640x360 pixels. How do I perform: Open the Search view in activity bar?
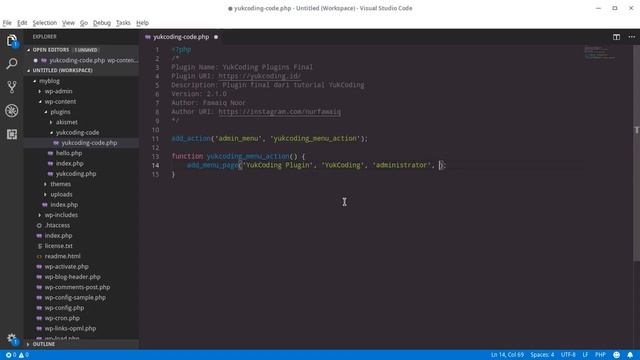[x=12, y=63]
